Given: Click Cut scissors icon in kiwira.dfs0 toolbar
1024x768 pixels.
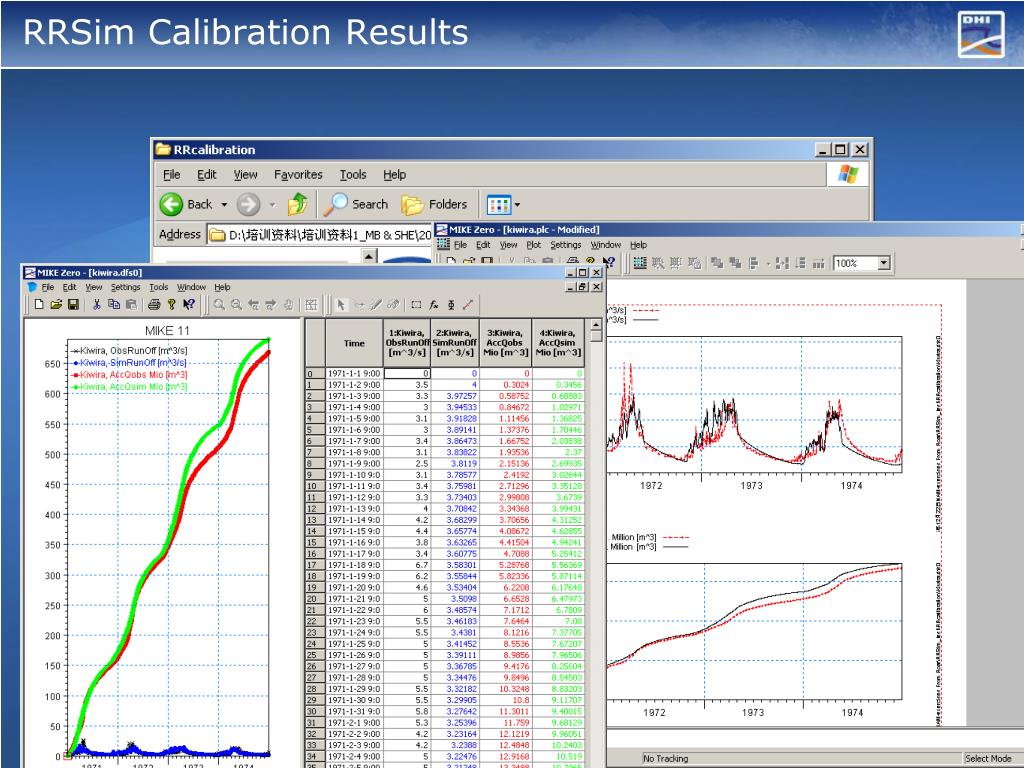Looking at the screenshot, I should tap(97, 304).
